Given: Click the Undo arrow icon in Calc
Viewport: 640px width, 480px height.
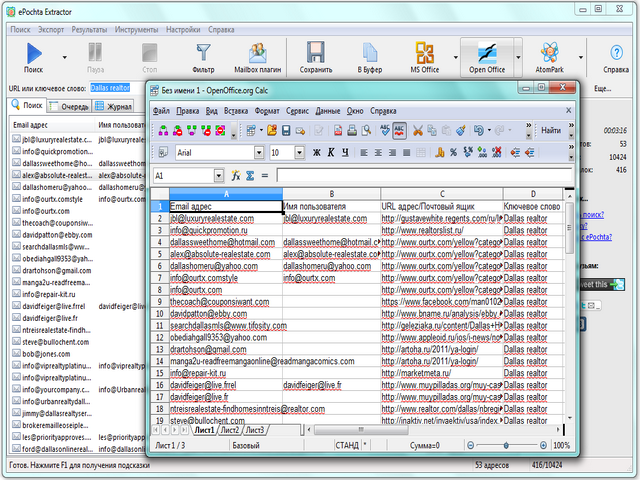Looking at the screenshot, I should (479, 131).
